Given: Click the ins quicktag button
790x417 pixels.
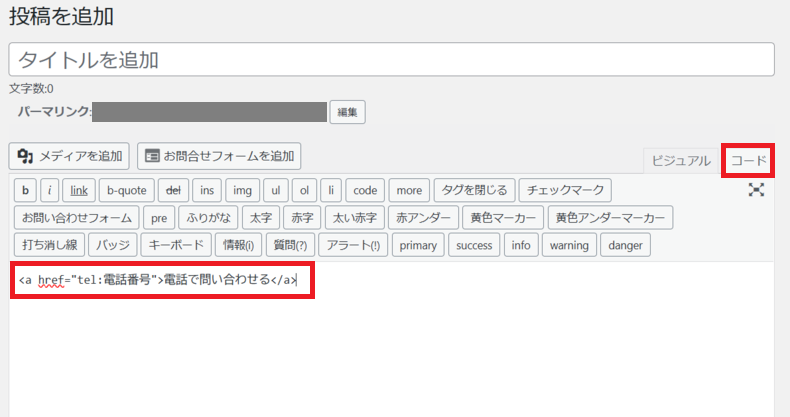Looking at the screenshot, I should point(207,190).
